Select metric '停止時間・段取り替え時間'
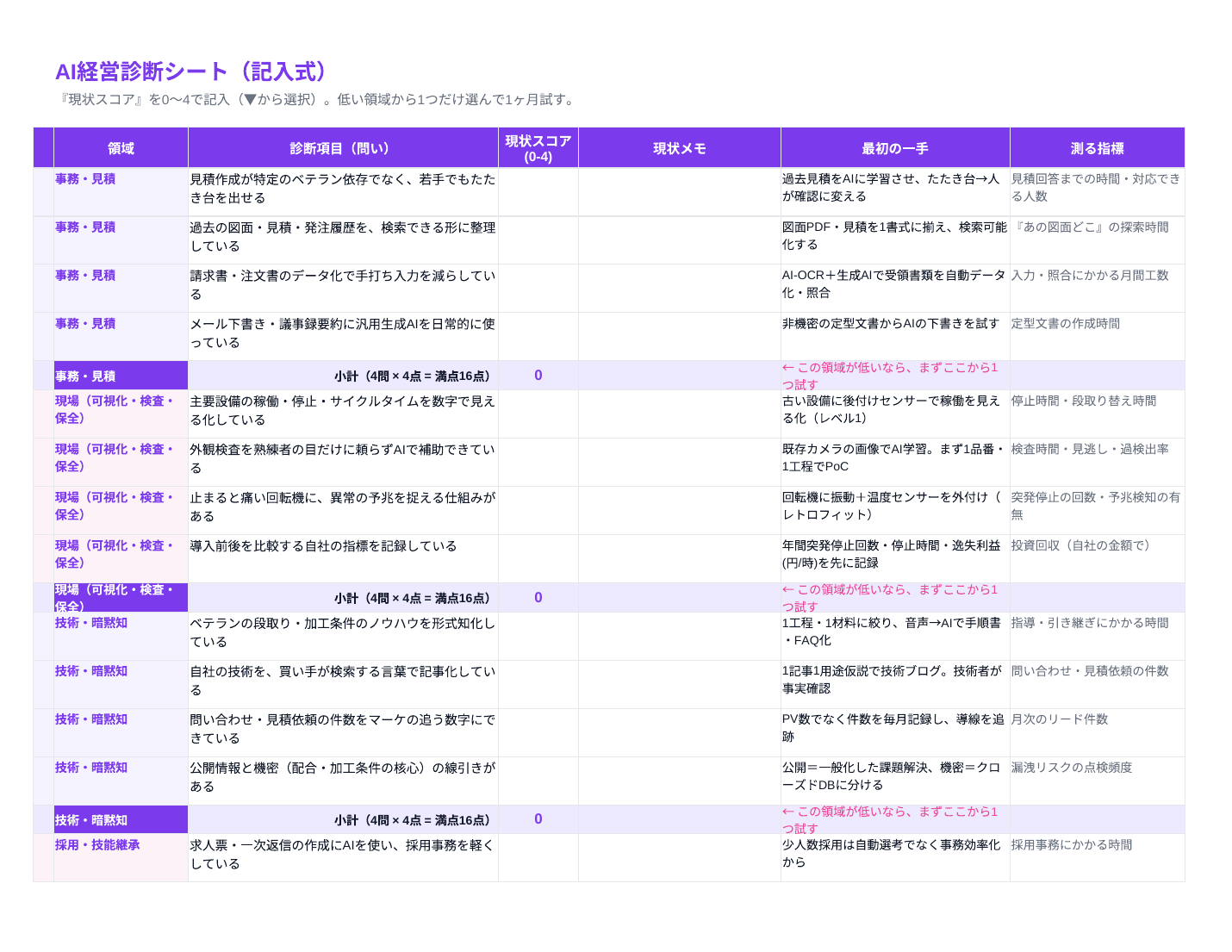 pyautogui.click(x=1097, y=414)
